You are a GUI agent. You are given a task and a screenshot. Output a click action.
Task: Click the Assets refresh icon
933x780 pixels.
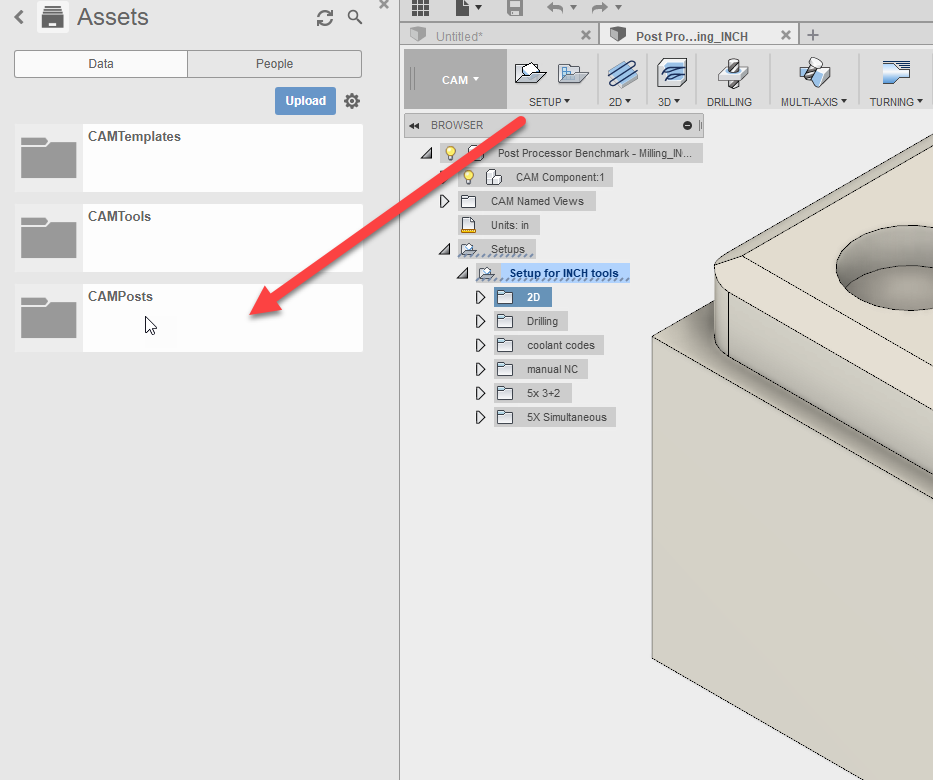point(325,18)
